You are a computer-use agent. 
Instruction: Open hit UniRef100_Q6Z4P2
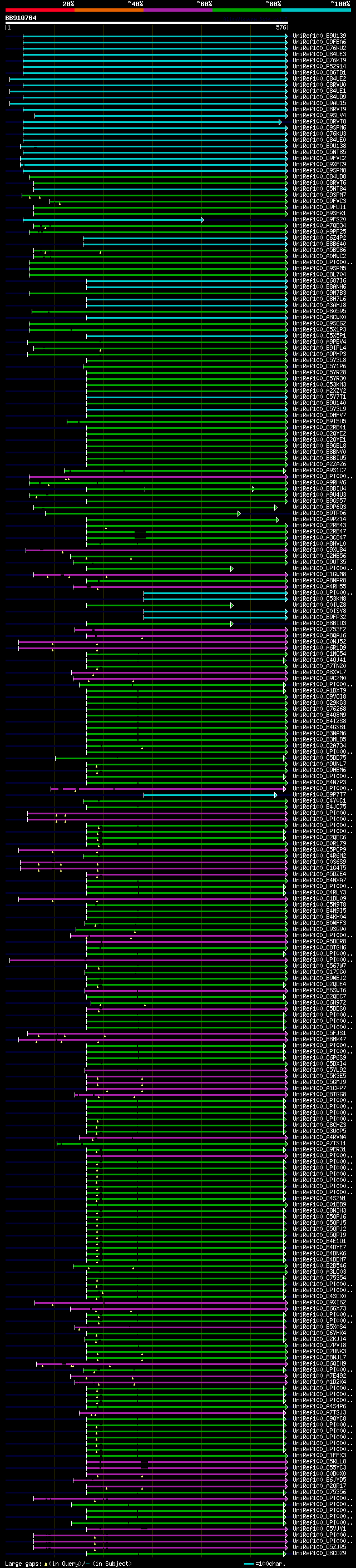[x=319, y=238]
